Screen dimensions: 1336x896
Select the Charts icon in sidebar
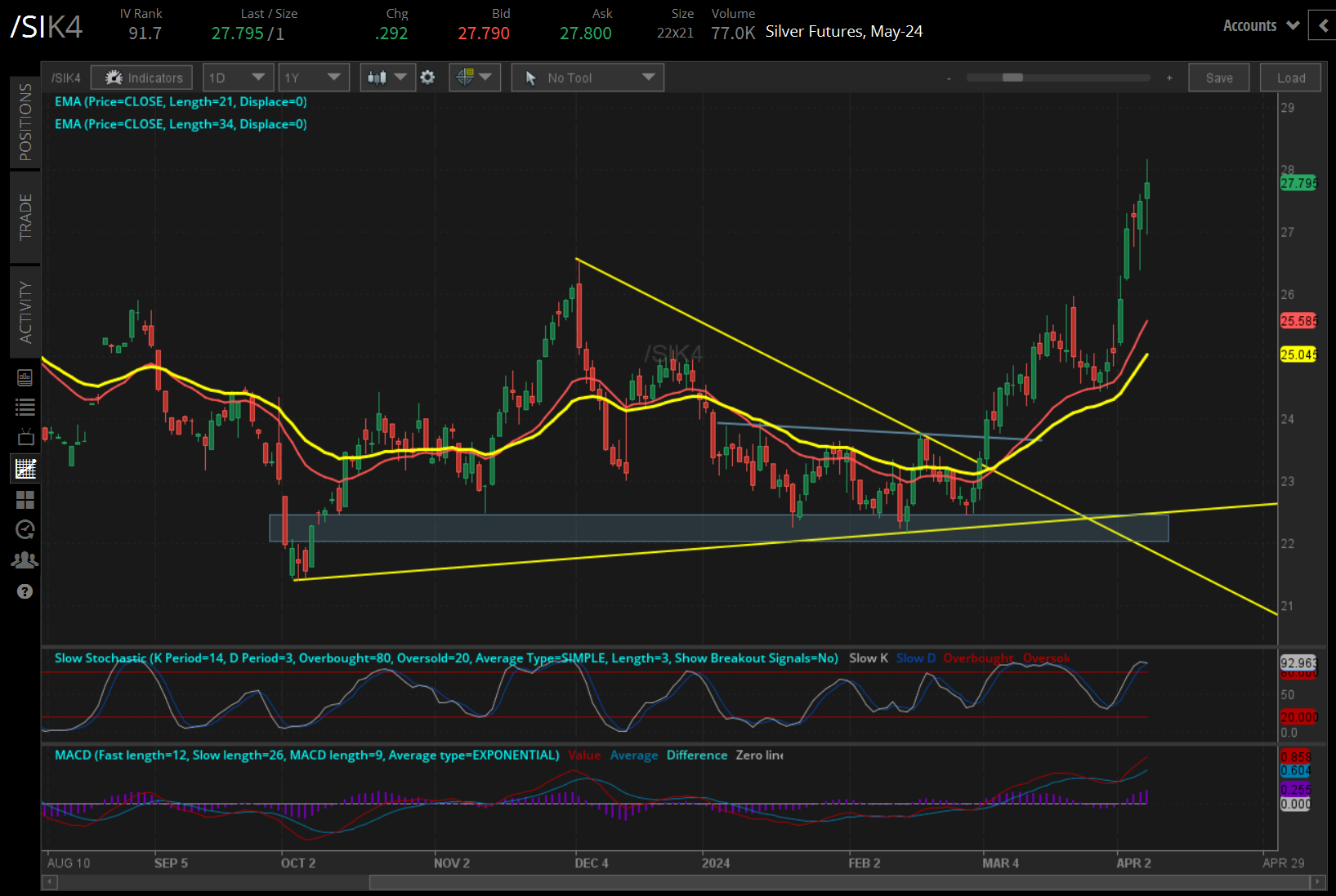(25, 469)
